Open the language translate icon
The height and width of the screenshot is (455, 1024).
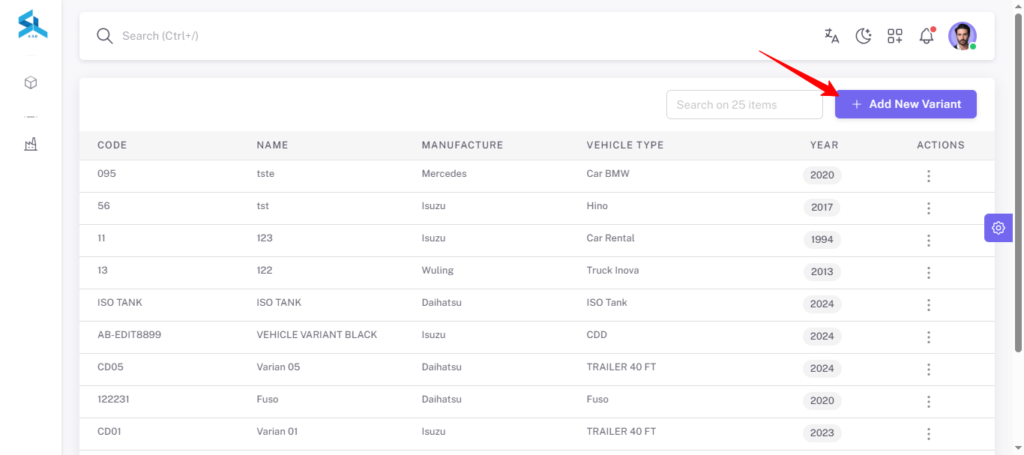831,36
